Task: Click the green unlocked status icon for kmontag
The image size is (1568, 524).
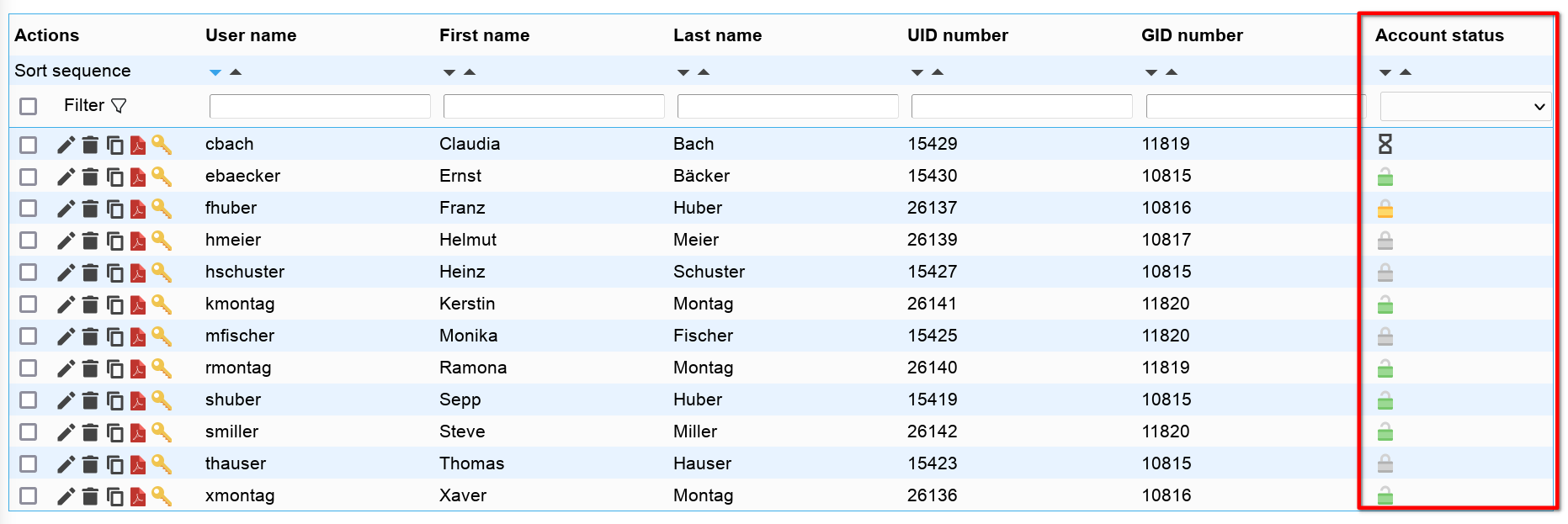Action: 1385,304
